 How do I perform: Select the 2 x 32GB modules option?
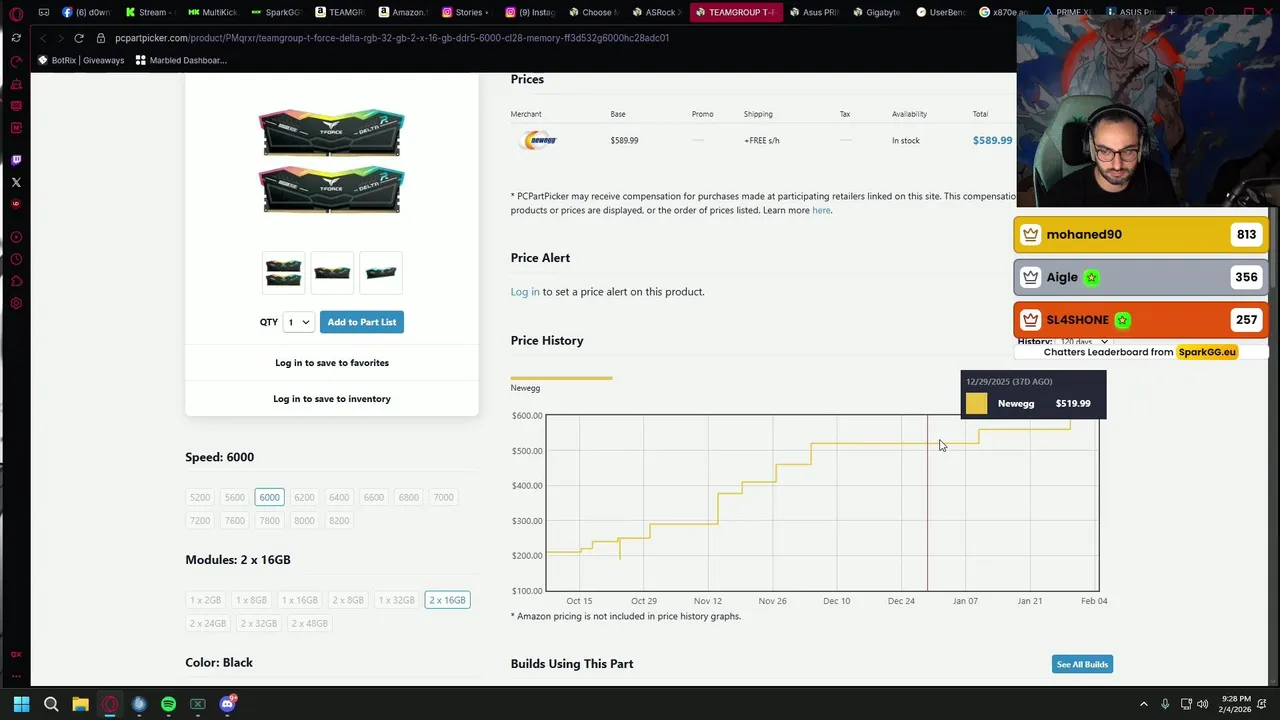[x=258, y=623]
